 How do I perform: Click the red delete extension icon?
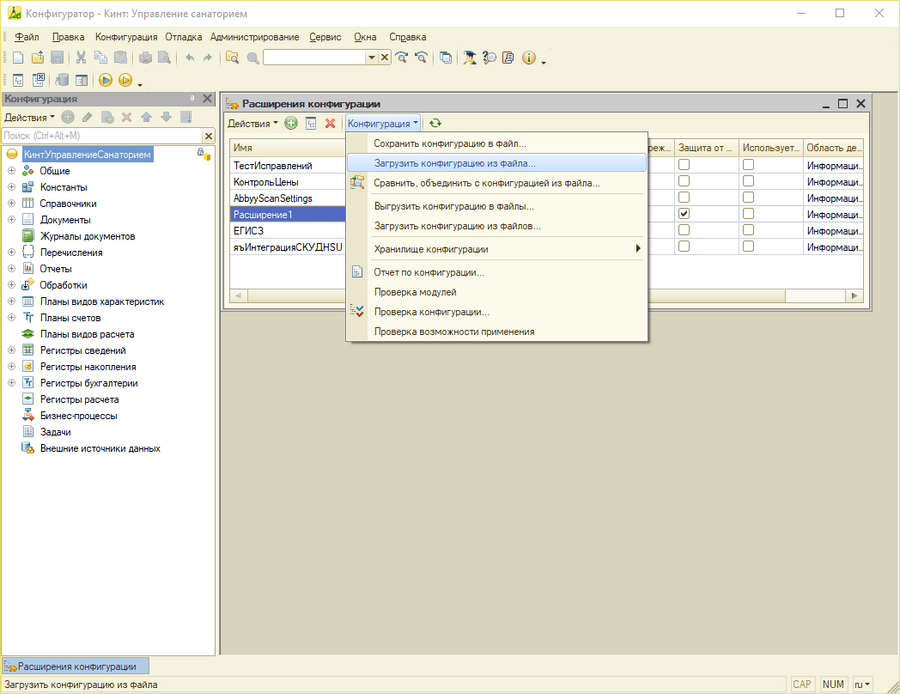(329, 123)
